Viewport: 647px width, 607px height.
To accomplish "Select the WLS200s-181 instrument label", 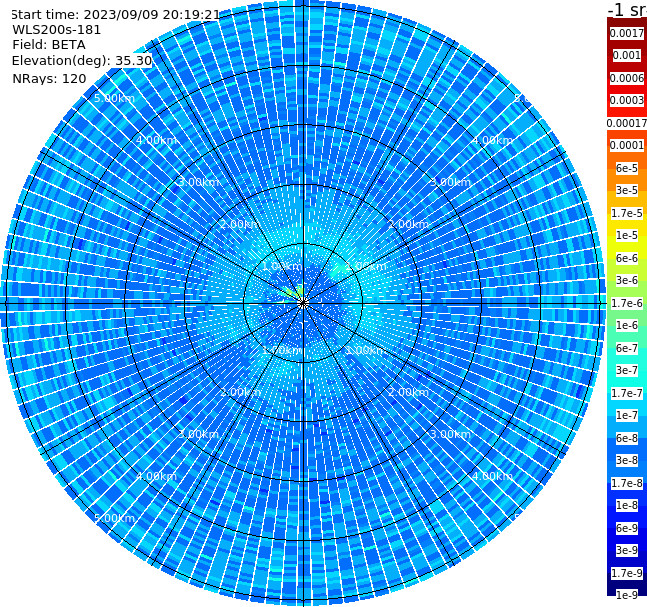I will click(x=57, y=30).
